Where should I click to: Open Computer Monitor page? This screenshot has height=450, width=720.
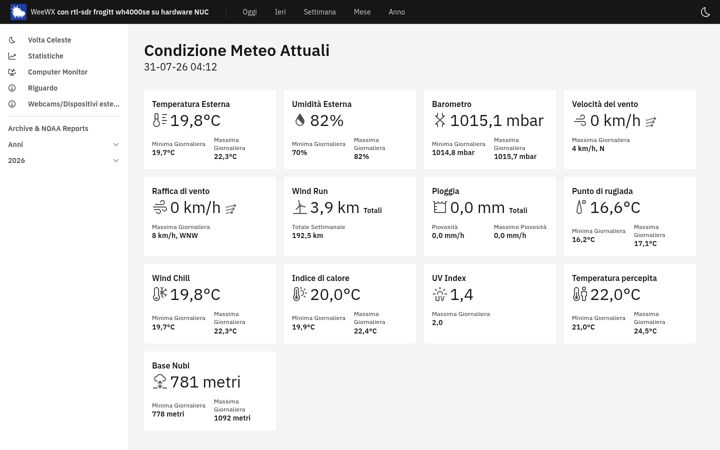[x=57, y=72]
